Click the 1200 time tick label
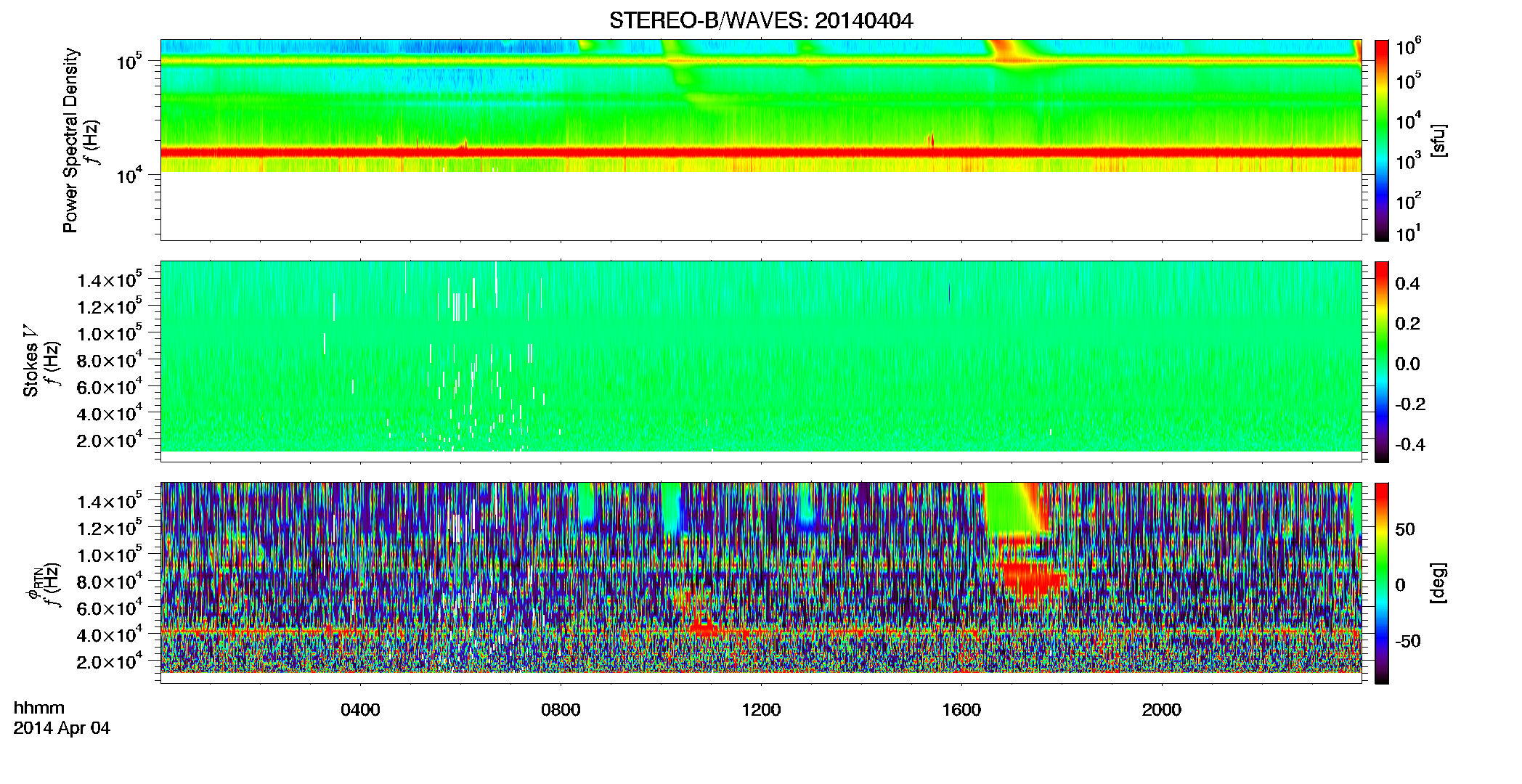This screenshot has height=784, width=1522. [x=761, y=710]
